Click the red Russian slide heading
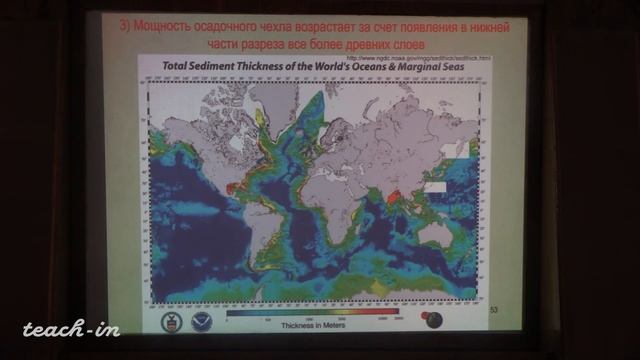Viewport: 640px width, 360px height. click(315, 35)
